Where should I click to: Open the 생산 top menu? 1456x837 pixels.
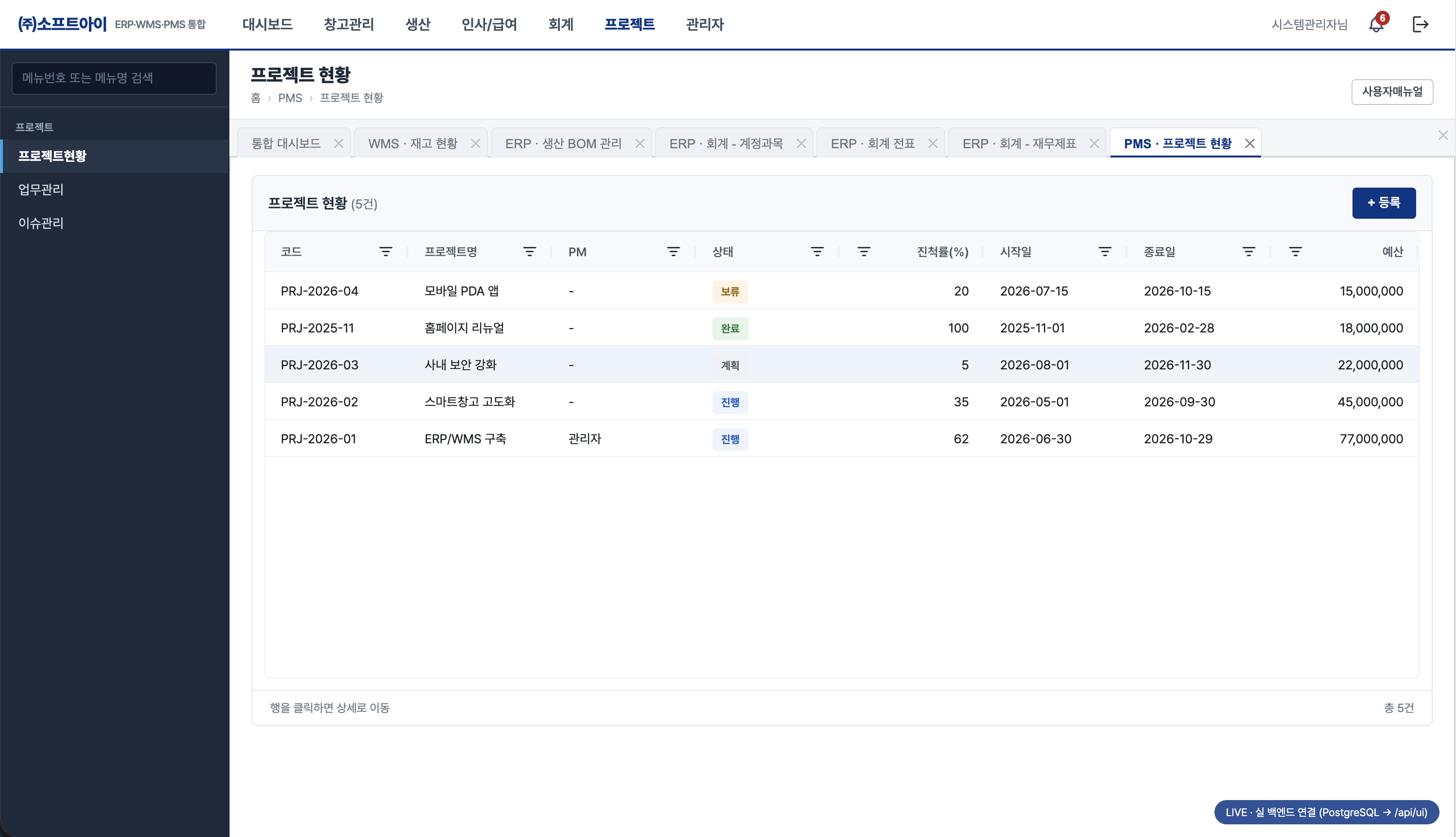coord(418,24)
